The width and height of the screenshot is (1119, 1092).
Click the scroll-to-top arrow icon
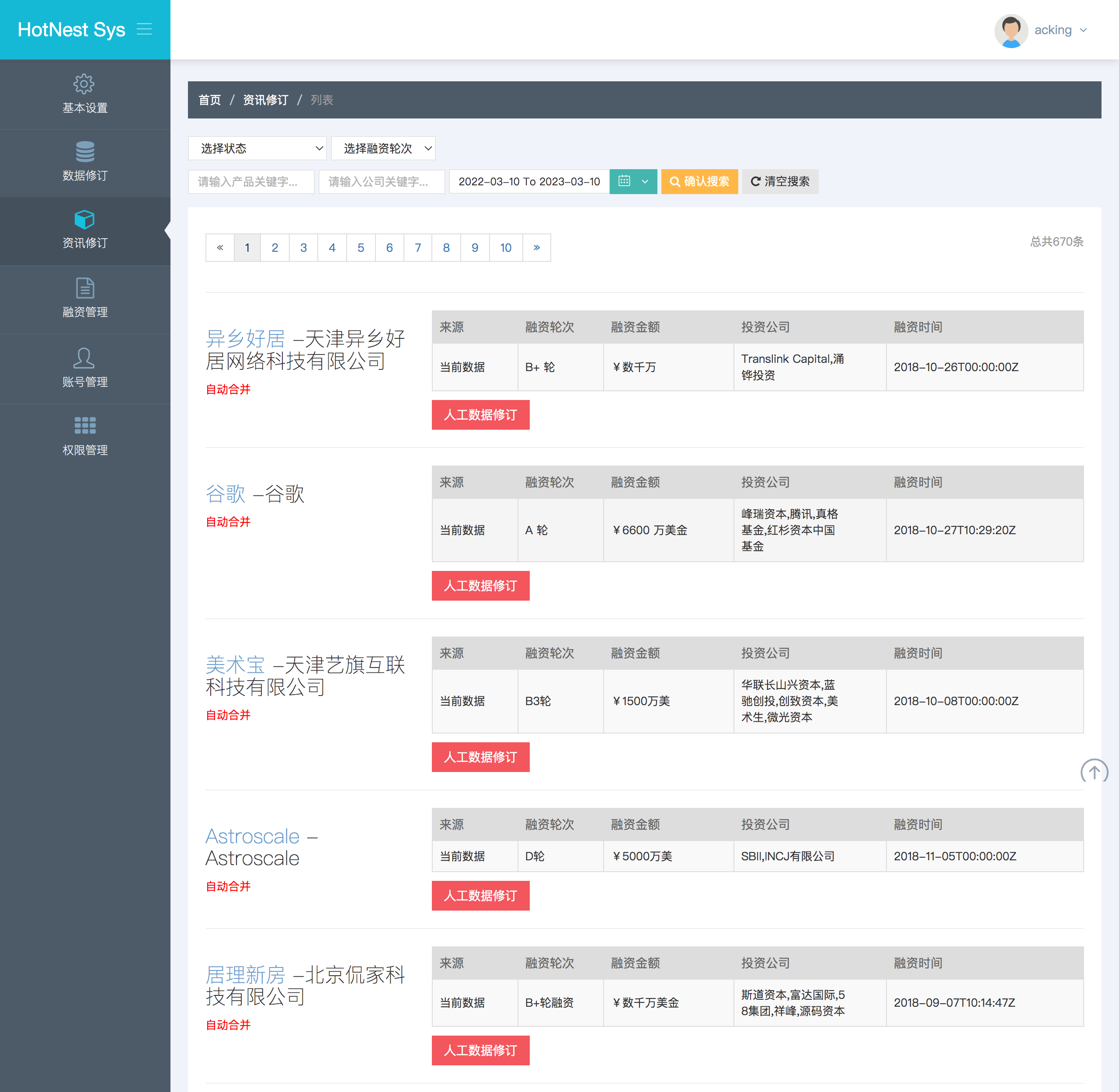point(1094,772)
